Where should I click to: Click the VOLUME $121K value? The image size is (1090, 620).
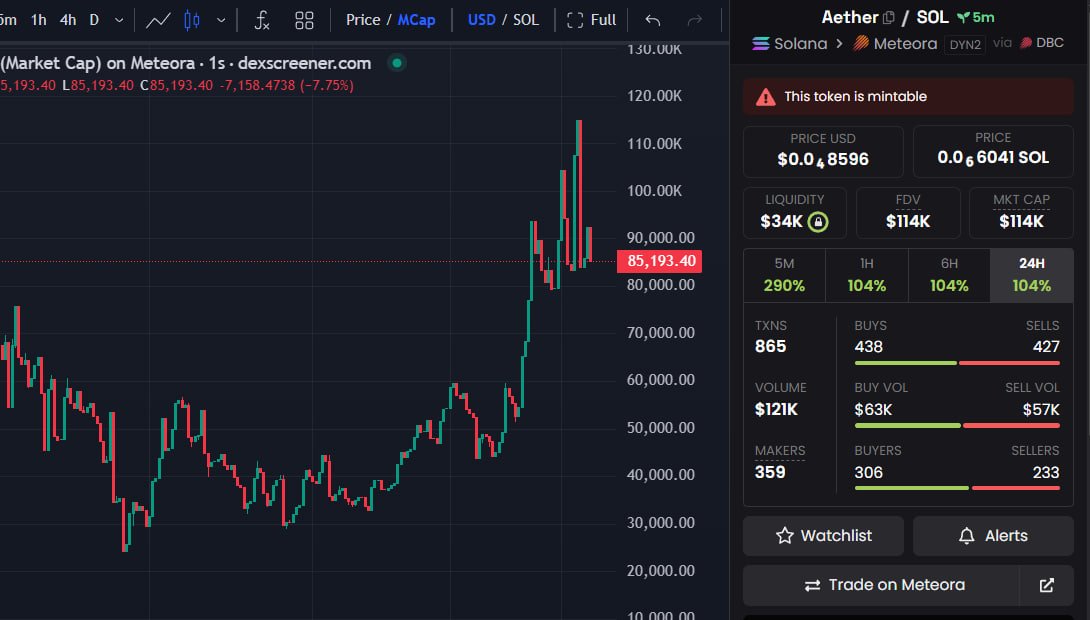(x=776, y=409)
